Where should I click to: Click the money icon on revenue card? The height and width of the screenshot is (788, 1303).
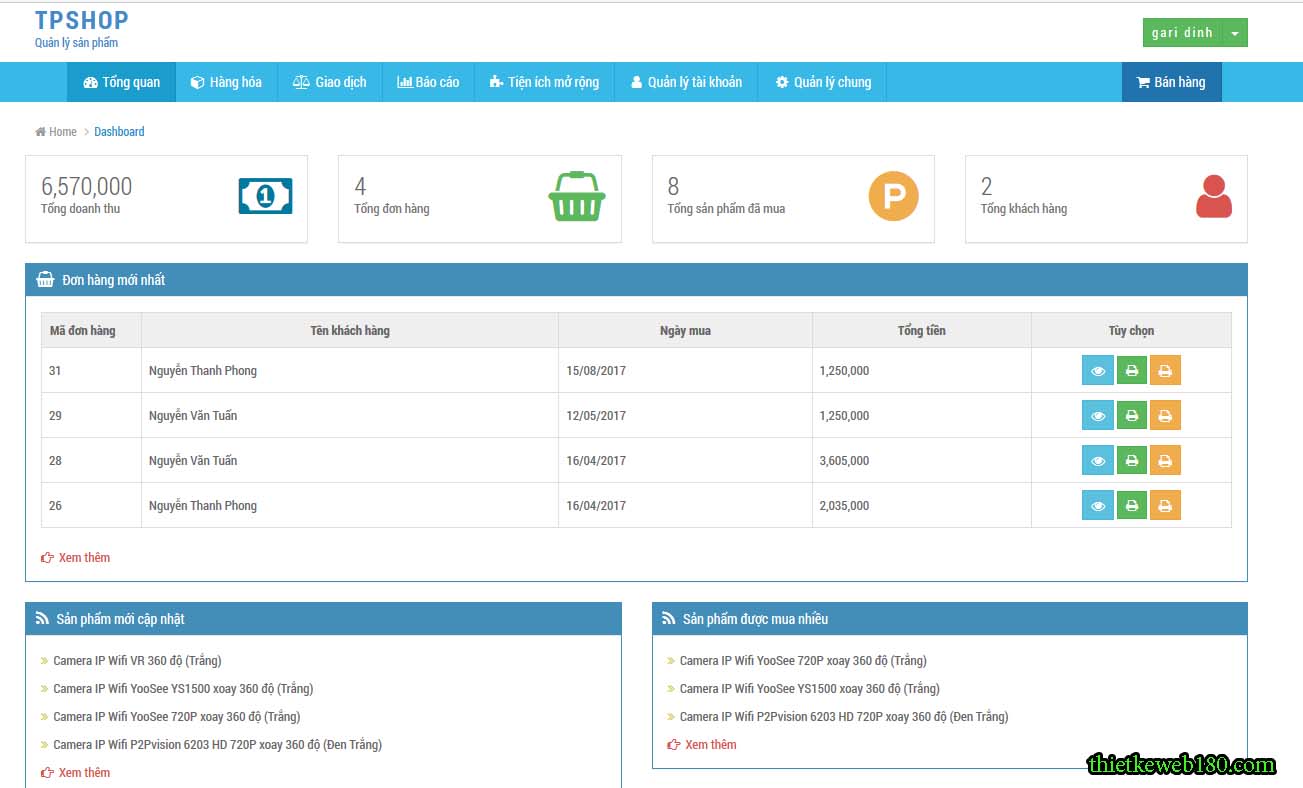(x=264, y=197)
